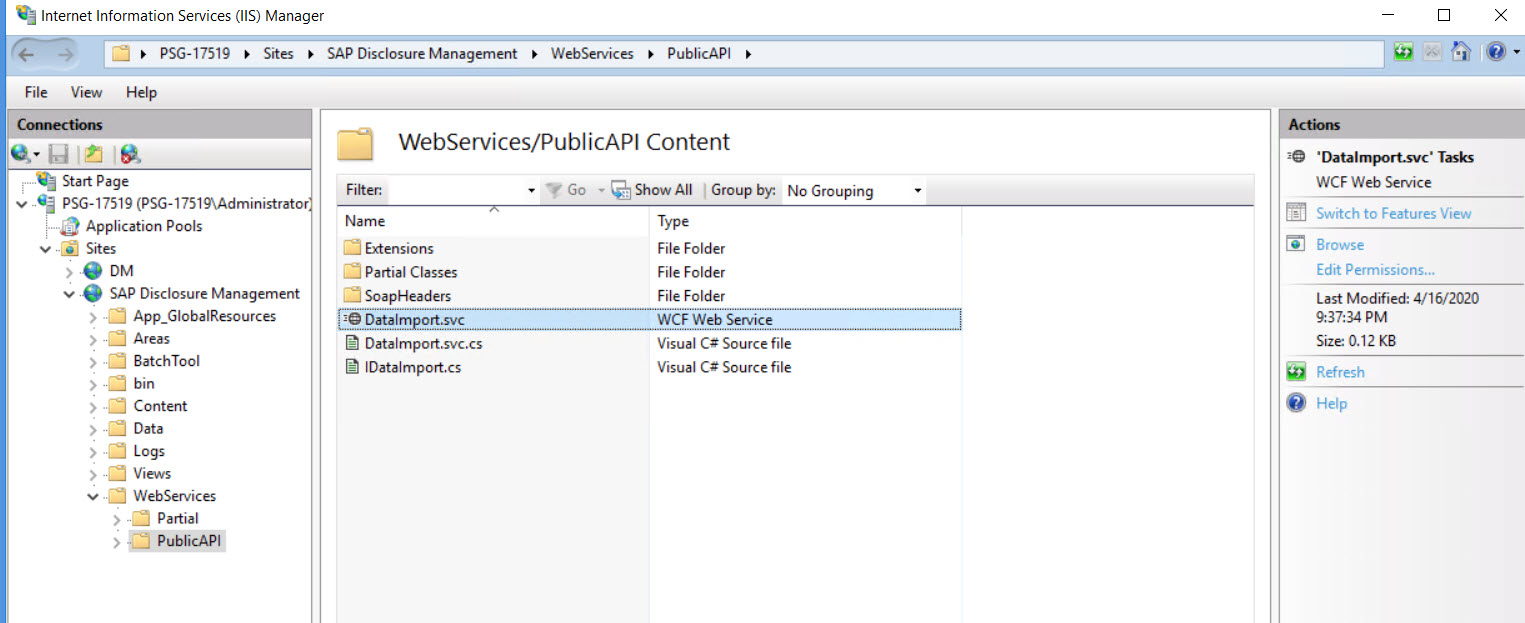
Task: Expand the App_GlobalResources folder node
Action: tap(93, 317)
